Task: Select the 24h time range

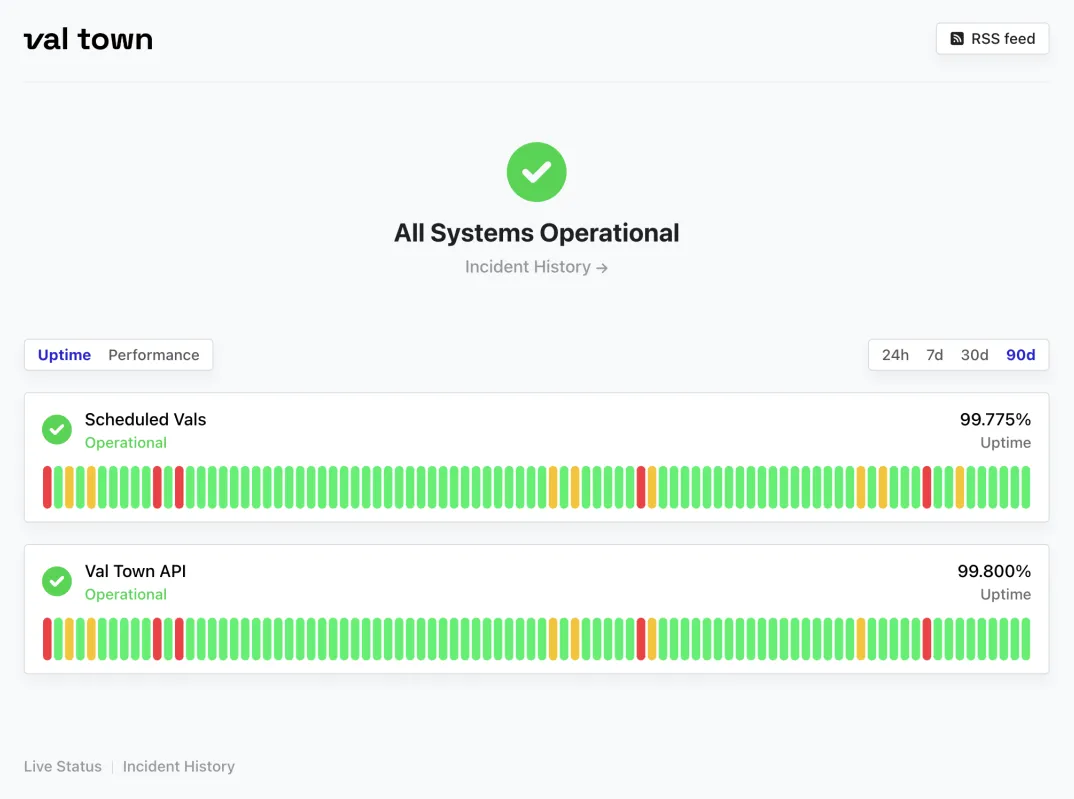Action: pos(895,354)
